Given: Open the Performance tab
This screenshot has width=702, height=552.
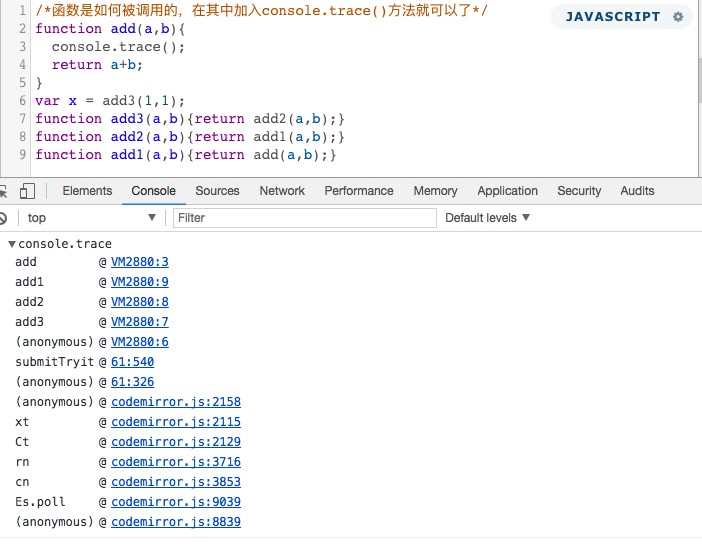Looking at the screenshot, I should [358, 191].
